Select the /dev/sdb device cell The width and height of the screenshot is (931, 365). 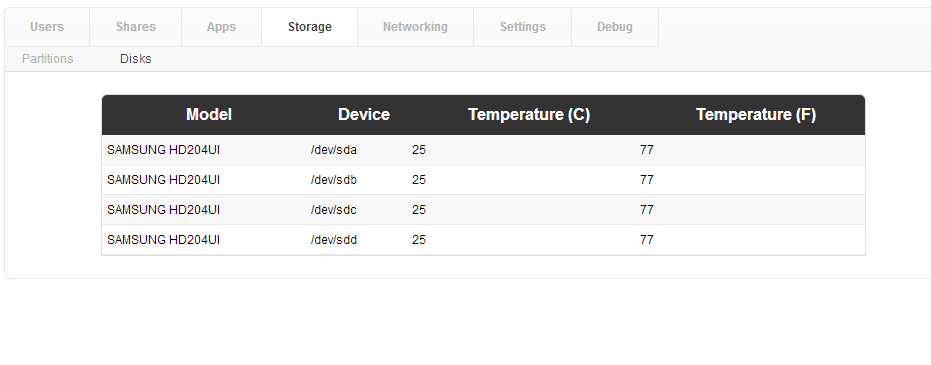coord(334,179)
